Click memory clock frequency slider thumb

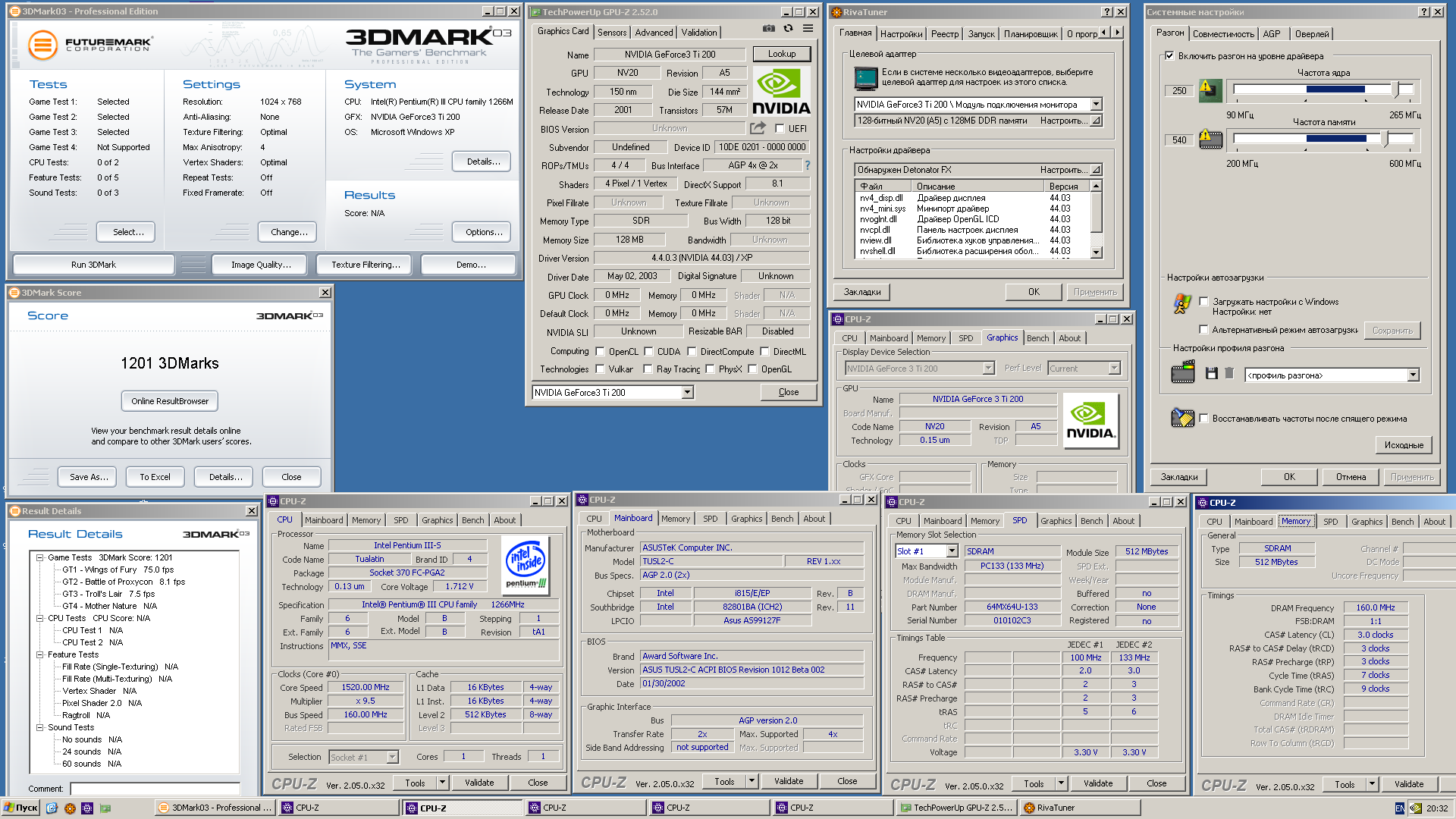[x=1385, y=138]
